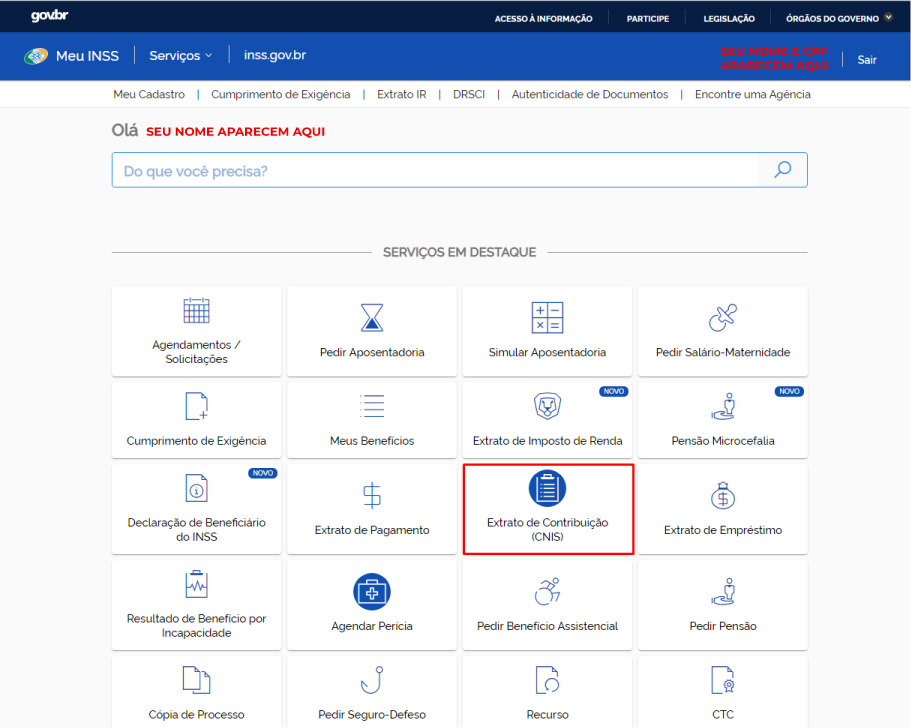Select the Extrato de Empréstimo money bag icon
This screenshot has height=728, width=911.
(x=723, y=496)
